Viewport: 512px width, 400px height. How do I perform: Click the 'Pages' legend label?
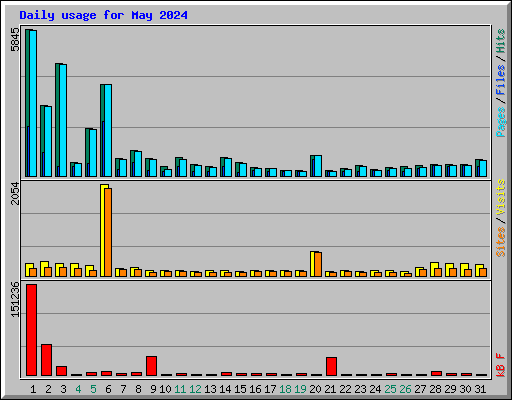coord(501,122)
